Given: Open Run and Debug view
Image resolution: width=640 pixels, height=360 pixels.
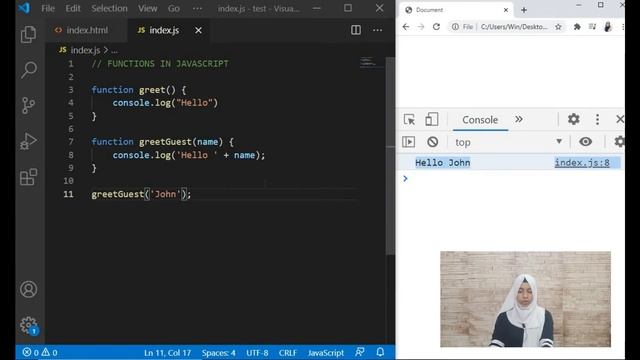Looking at the screenshot, I should coord(28,141).
